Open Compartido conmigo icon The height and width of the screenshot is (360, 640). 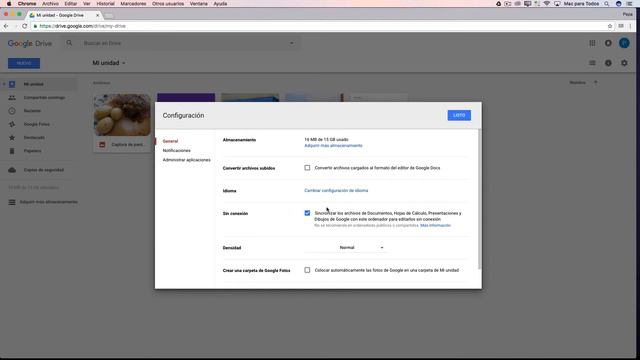pyautogui.click(x=12, y=98)
